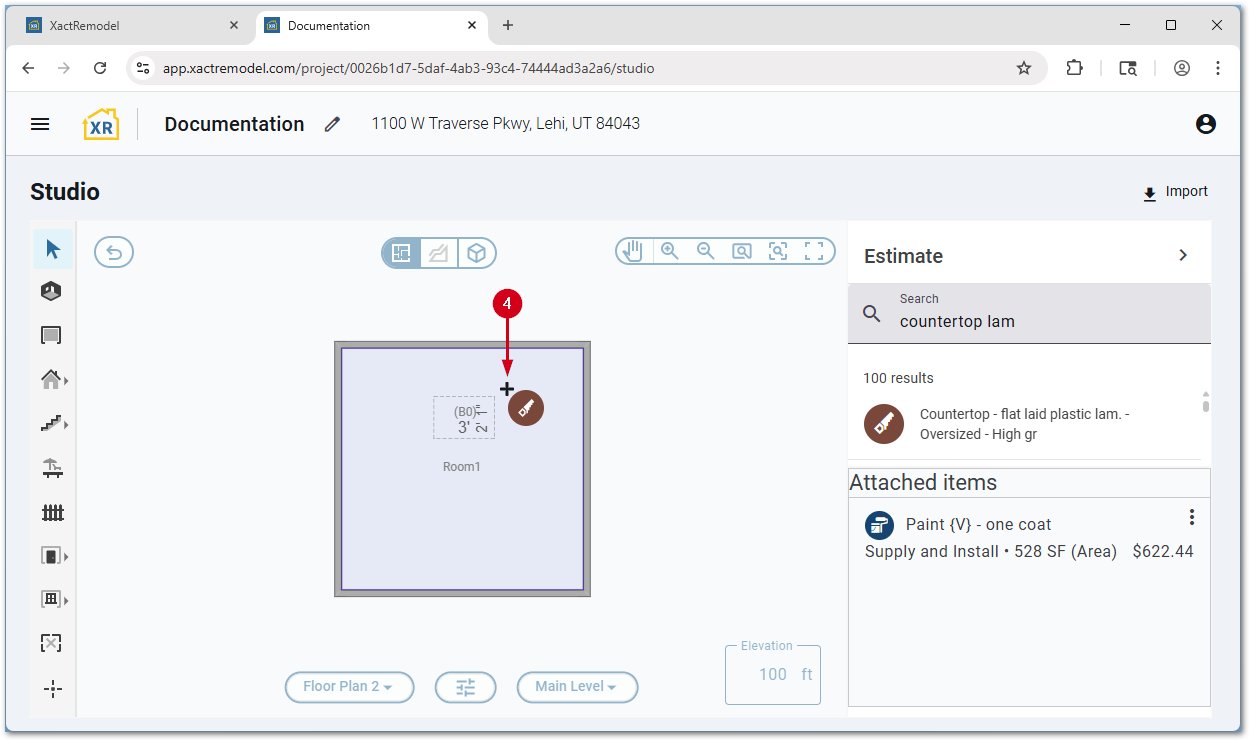
Task: Click the Elevation input field
Action: 772,674
